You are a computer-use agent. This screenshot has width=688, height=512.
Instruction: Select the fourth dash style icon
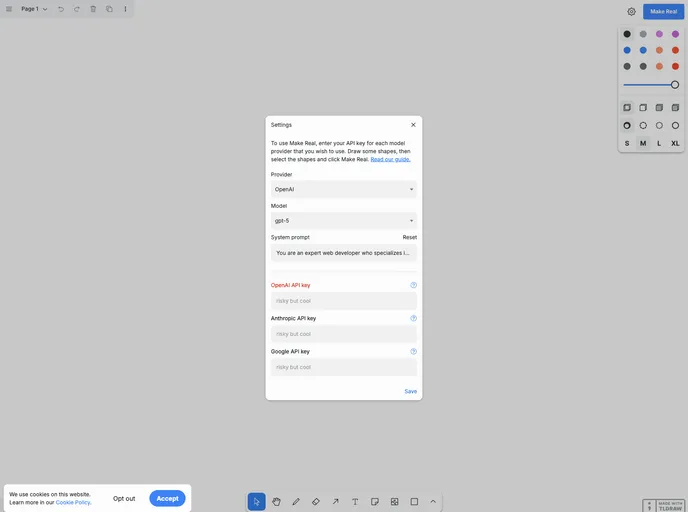(675, 125)
